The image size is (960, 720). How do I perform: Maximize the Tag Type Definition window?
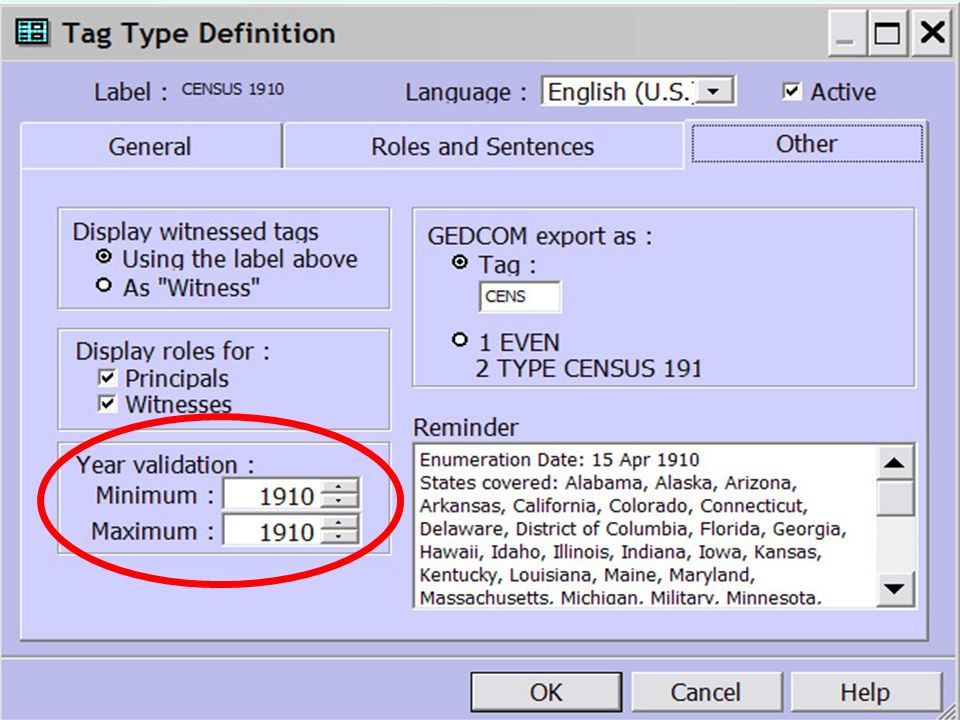(887, 32)
